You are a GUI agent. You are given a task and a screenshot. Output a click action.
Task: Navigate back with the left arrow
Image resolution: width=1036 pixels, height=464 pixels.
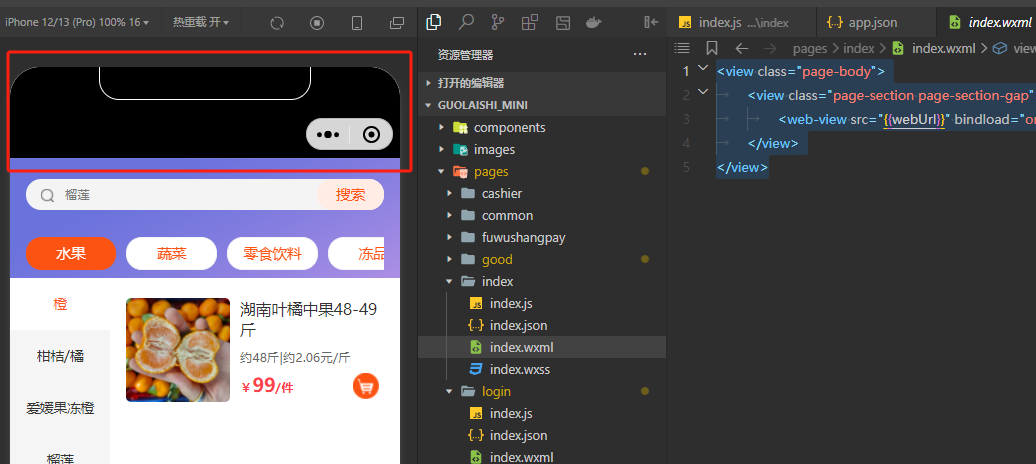(x=742, y=48)
